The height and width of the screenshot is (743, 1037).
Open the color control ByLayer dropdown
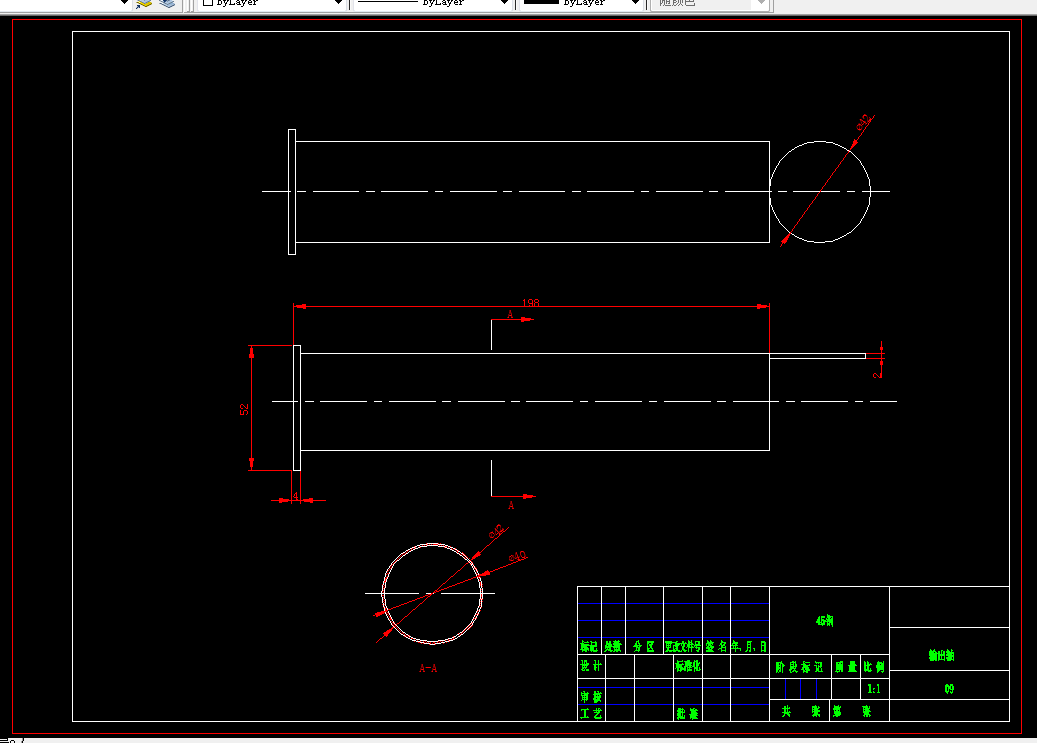[272, 3]
